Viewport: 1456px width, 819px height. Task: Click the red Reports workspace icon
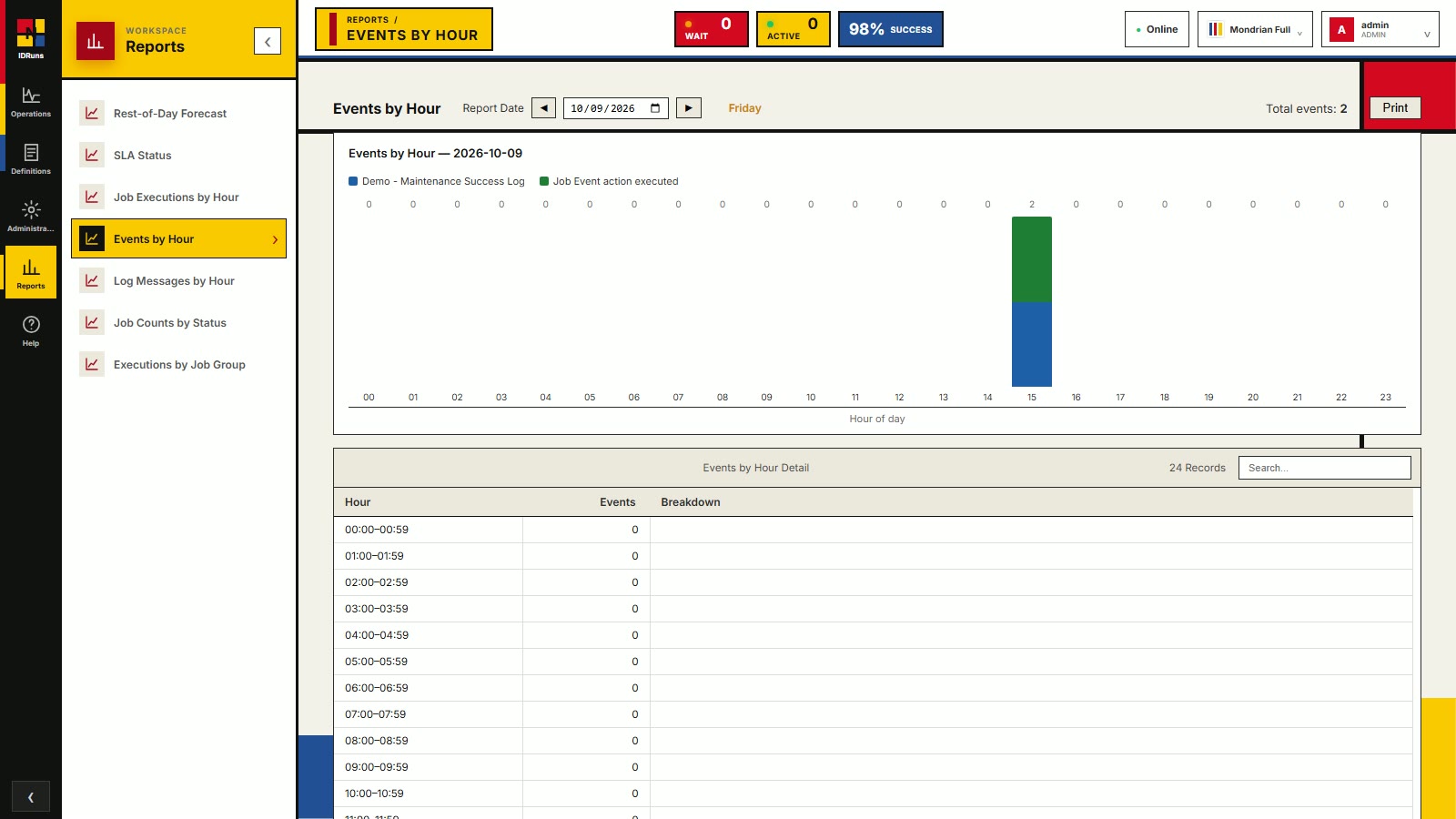[x=95, y=41]
